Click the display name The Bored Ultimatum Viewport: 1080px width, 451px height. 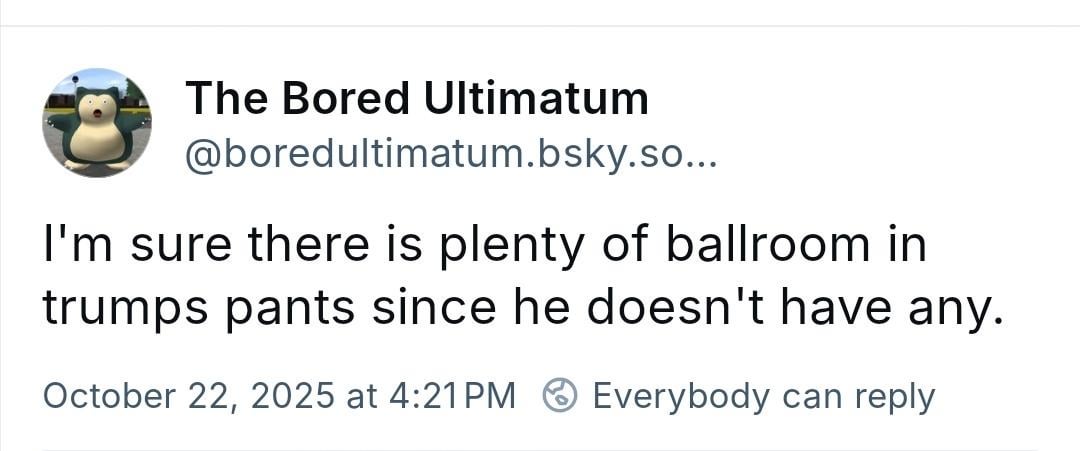point(417,98)
